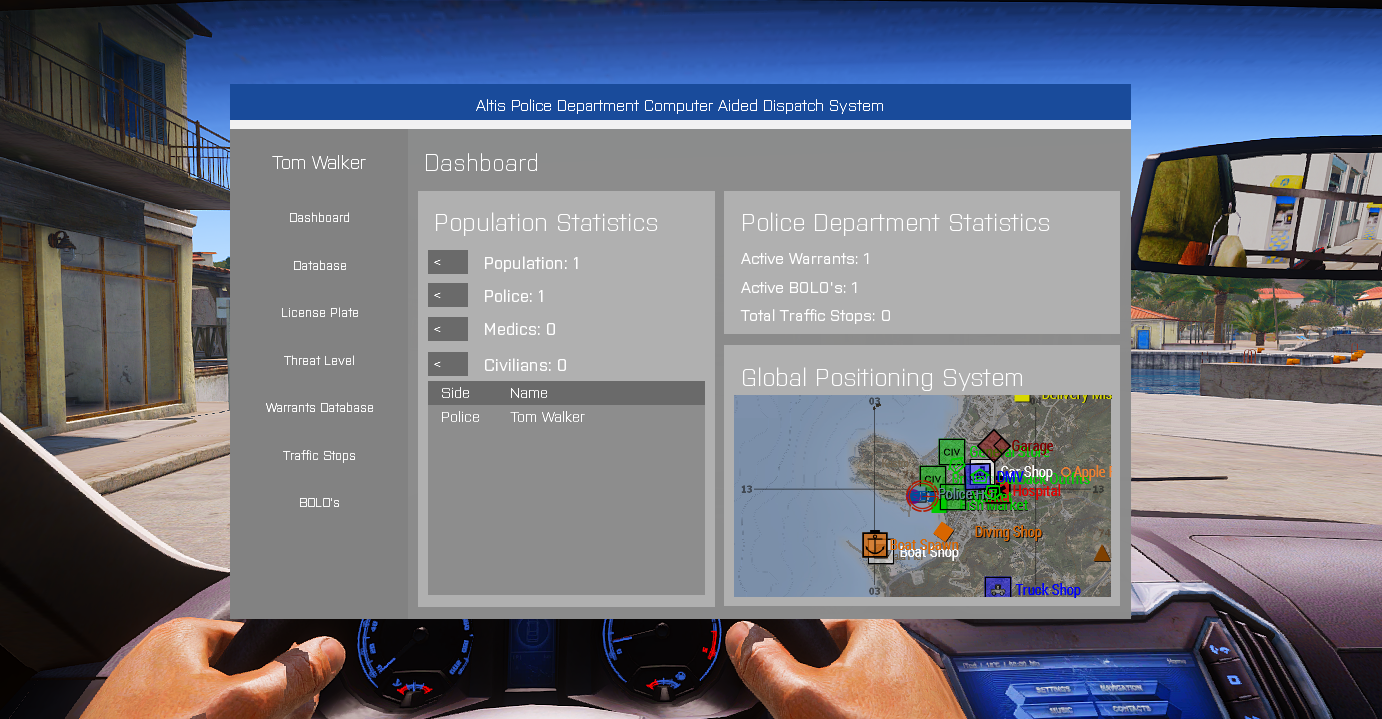Click the Boat Spawn anchor icon on the map

pyautogui.click(x=875, y=545)
